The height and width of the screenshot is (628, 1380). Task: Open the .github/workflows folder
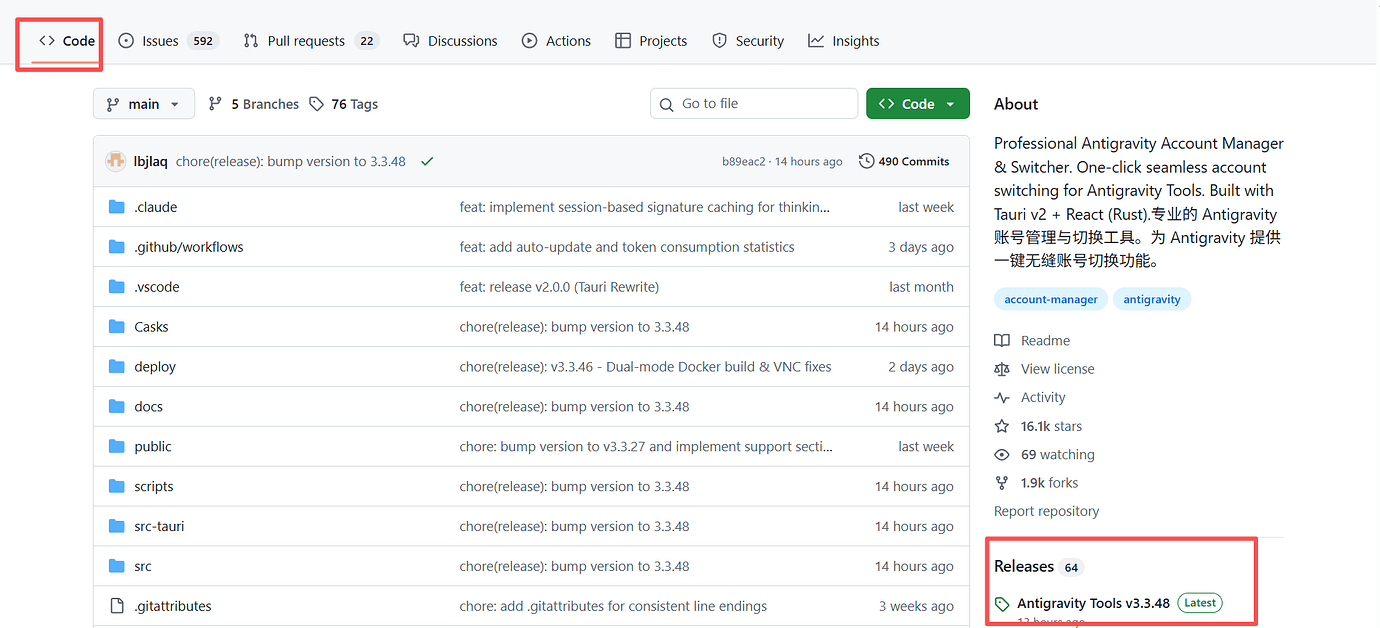(189, 247)
